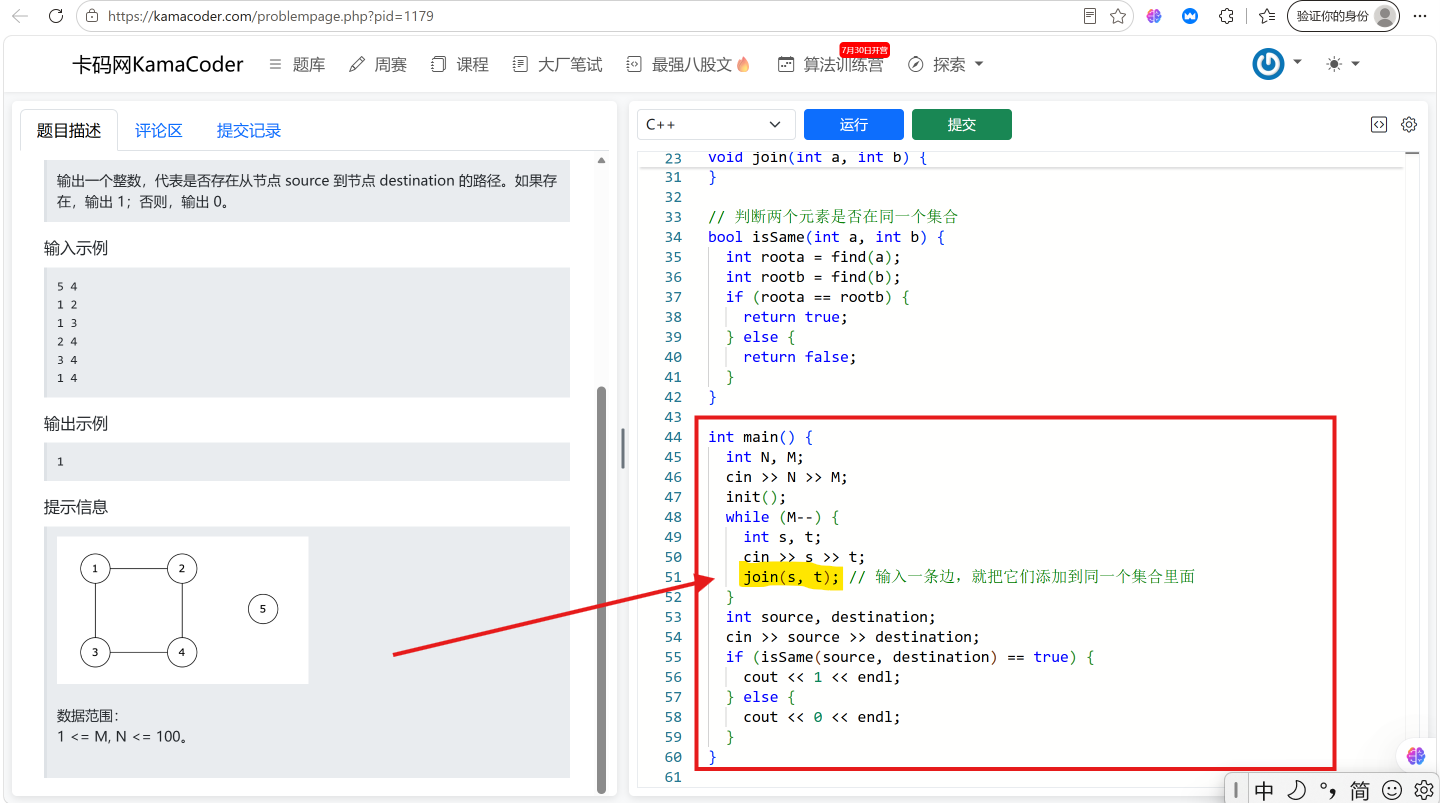
Task: Switch to the 评论区 tab
Action: pyautogui.click(x=159, y=130)
